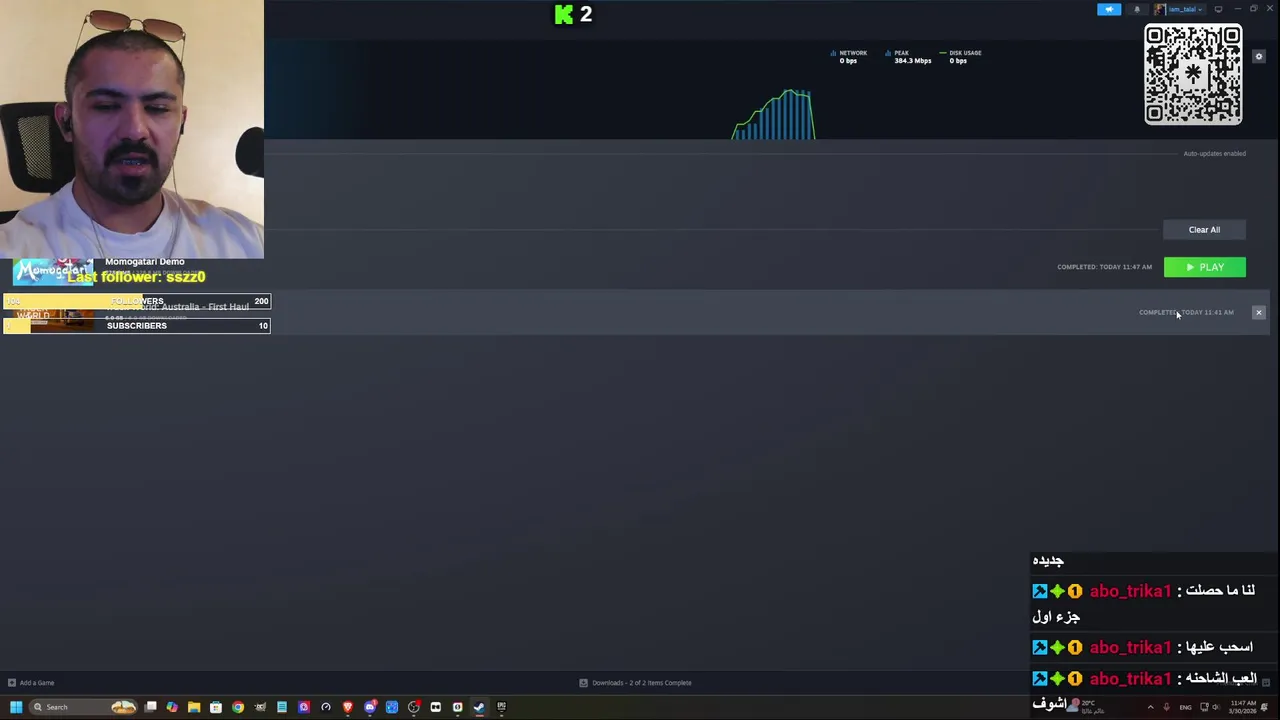
Task: Launch Brave browser from the taskbar
Action: 348,707
